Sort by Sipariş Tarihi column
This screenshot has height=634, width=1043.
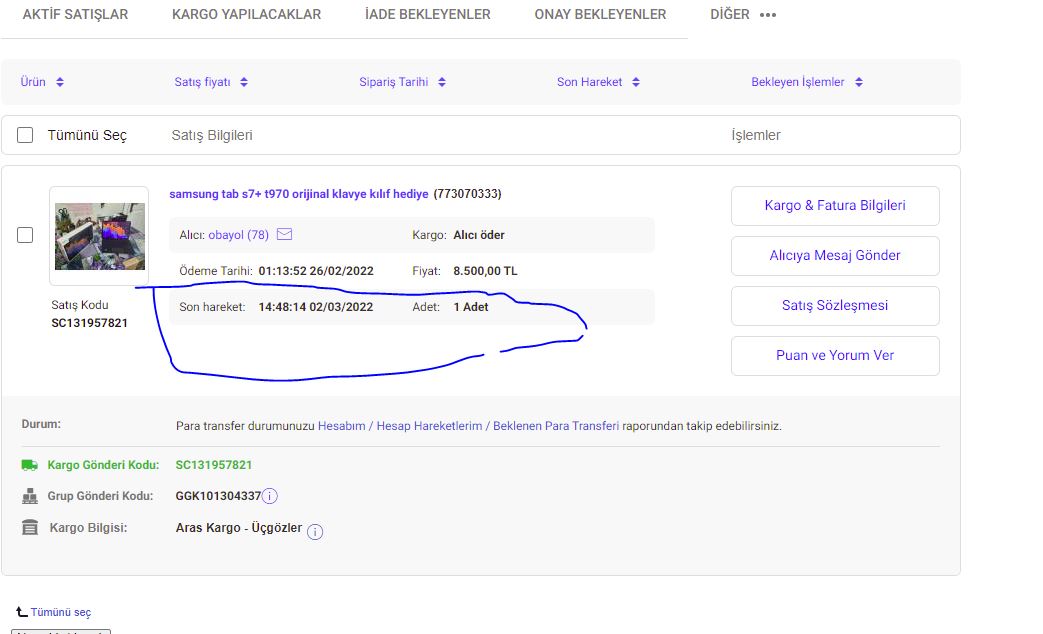(x=402, y=82)
